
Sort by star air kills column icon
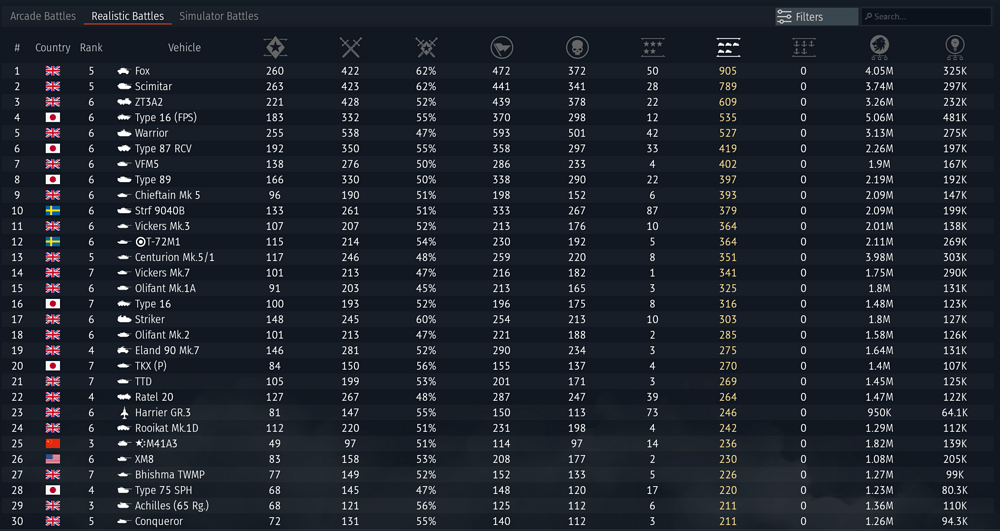tap(652, 47)
